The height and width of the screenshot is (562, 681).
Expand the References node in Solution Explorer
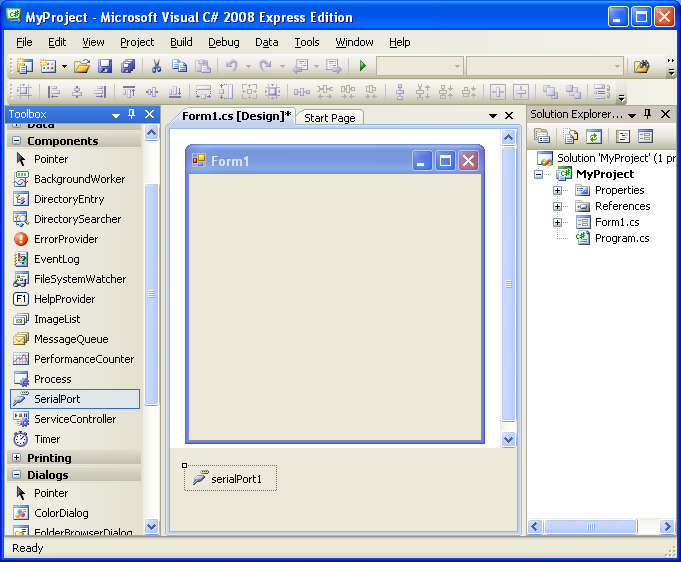557,206
